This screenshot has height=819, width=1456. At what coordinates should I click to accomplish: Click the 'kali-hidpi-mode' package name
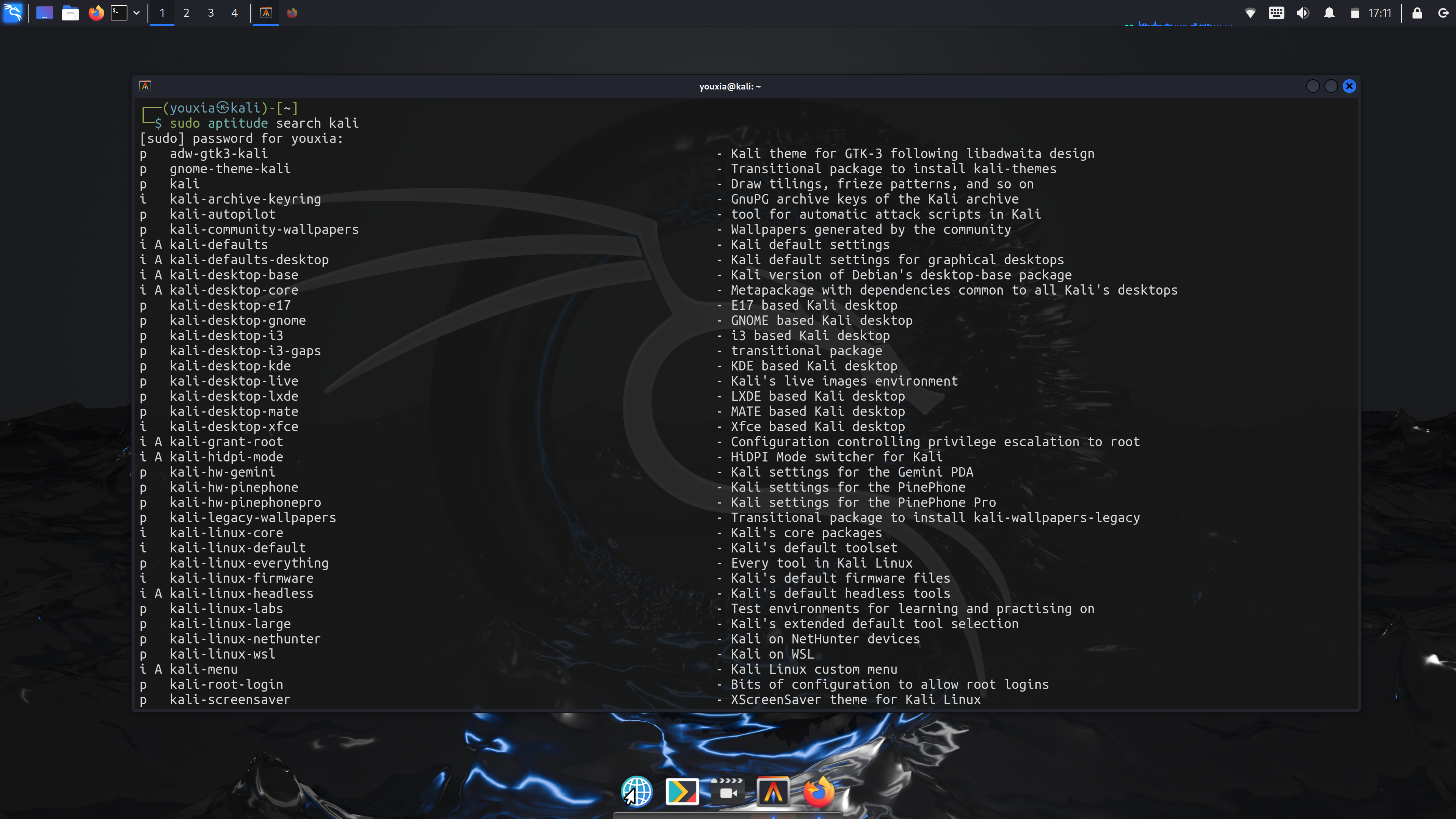coord(227,457)
